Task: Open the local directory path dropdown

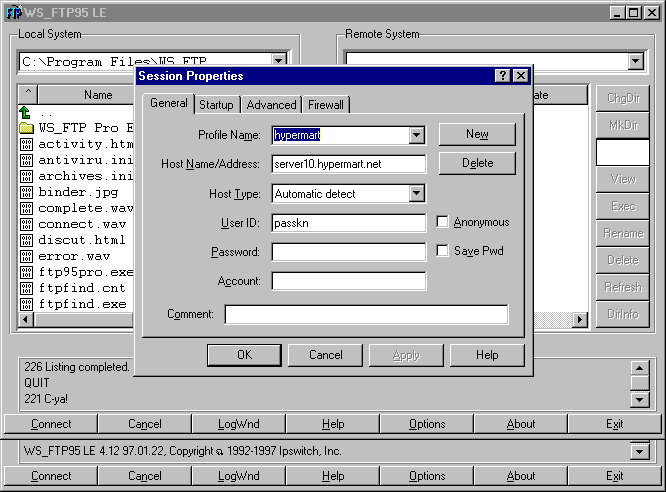Action: coord(279,59)
